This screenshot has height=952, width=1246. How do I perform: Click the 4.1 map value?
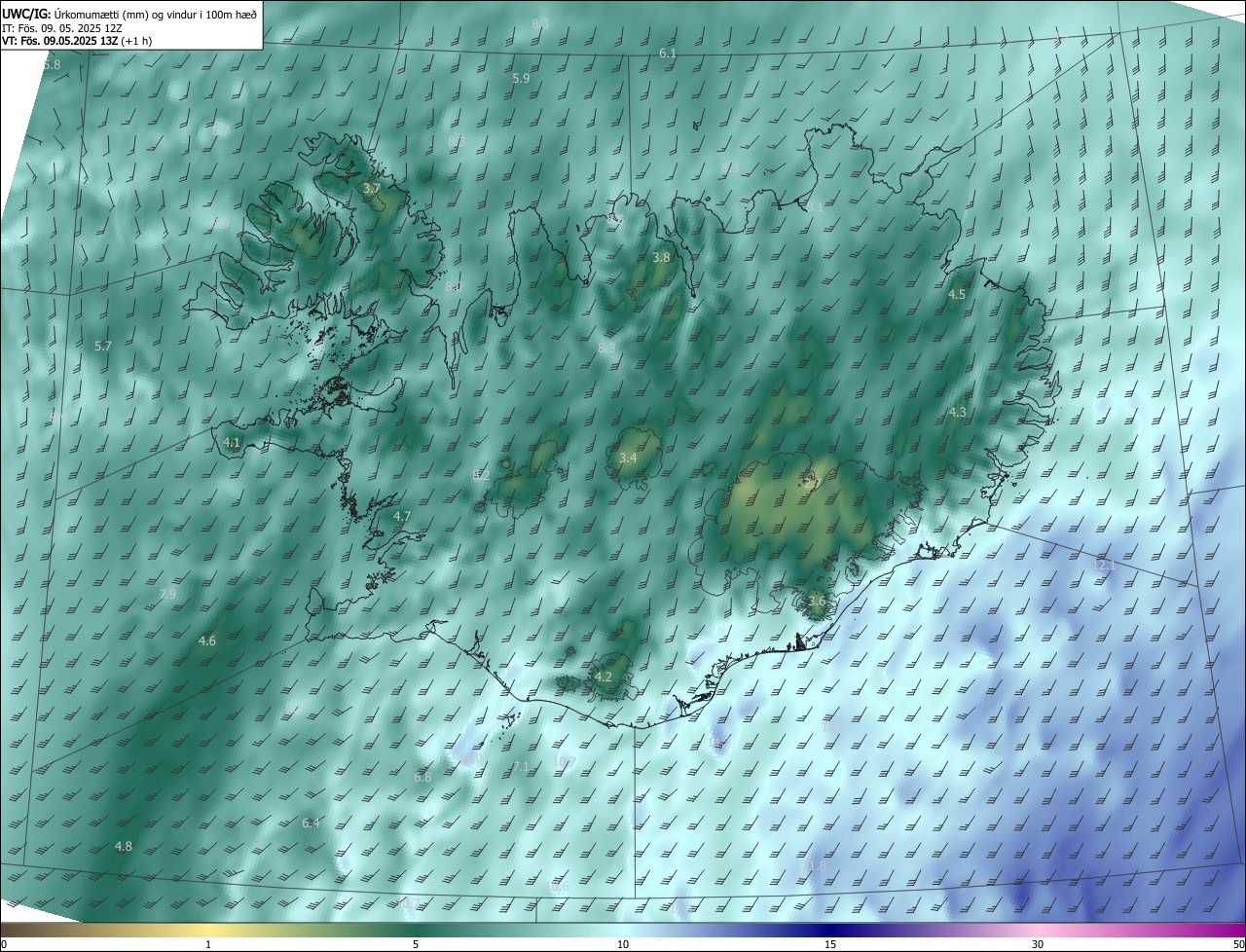(232, 442)
